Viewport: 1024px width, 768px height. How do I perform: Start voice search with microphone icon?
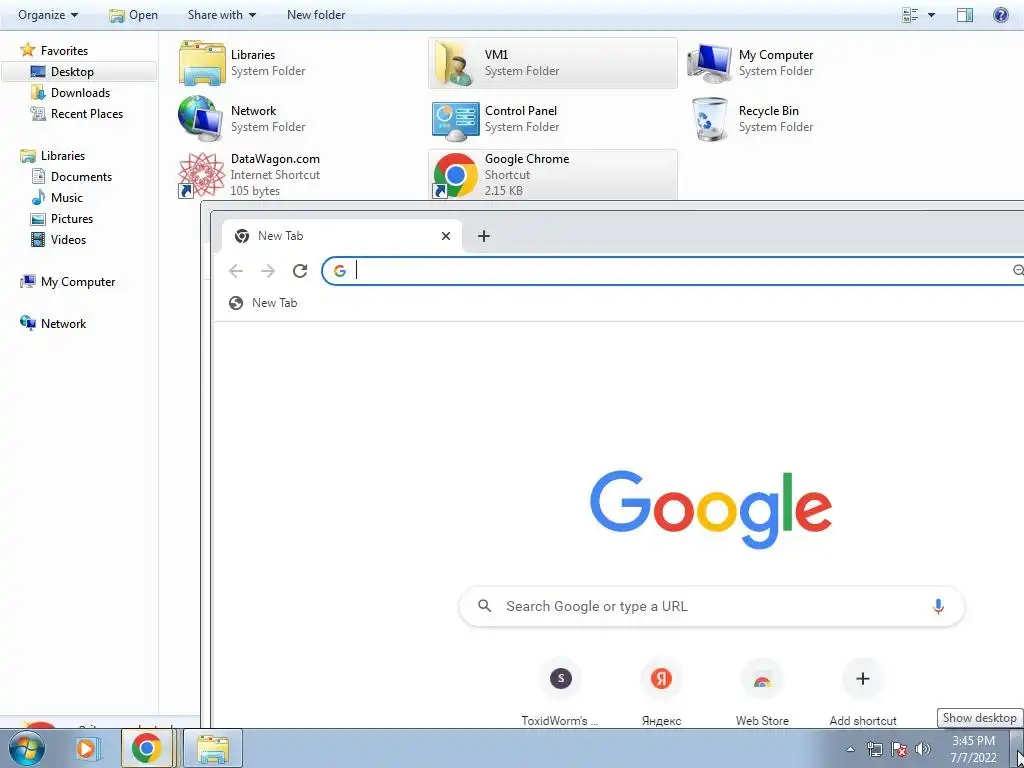point(938,606)
